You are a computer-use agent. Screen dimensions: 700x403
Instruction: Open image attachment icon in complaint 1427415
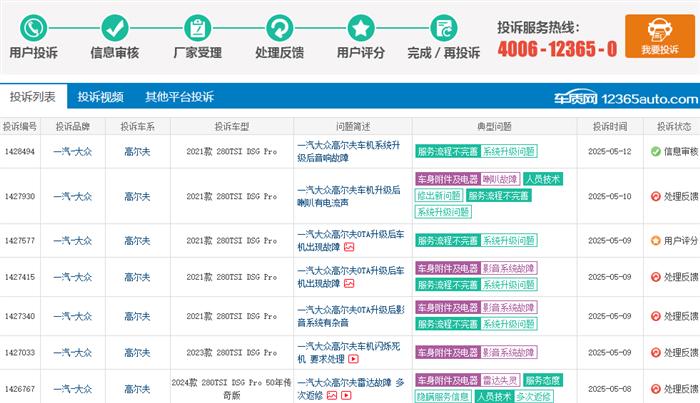[x=349, y=283]
